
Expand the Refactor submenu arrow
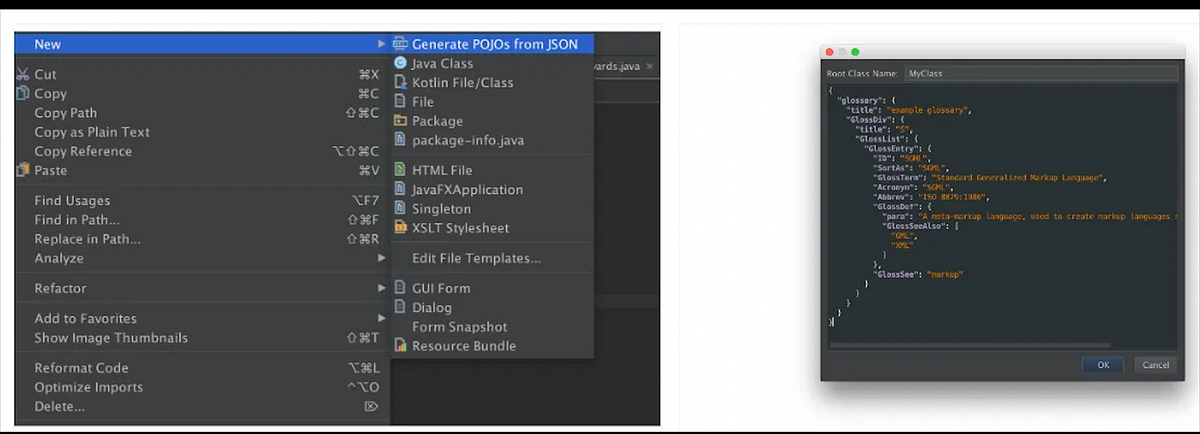click(x=381, y=288)
